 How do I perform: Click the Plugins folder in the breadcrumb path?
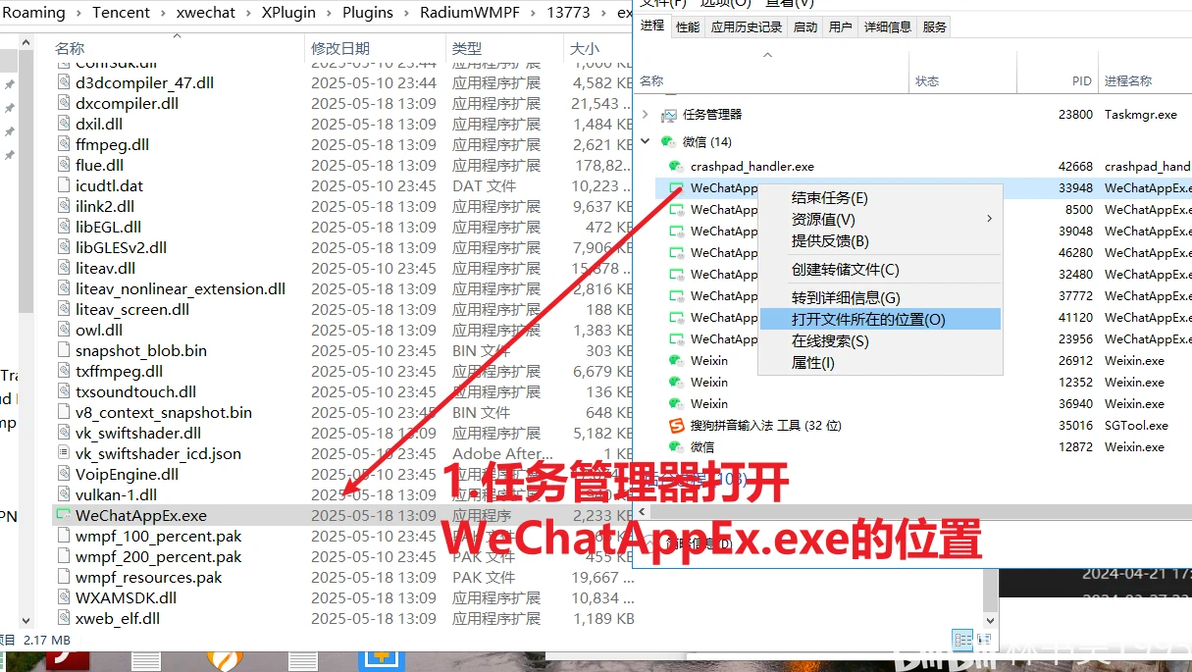coord(368,13)
